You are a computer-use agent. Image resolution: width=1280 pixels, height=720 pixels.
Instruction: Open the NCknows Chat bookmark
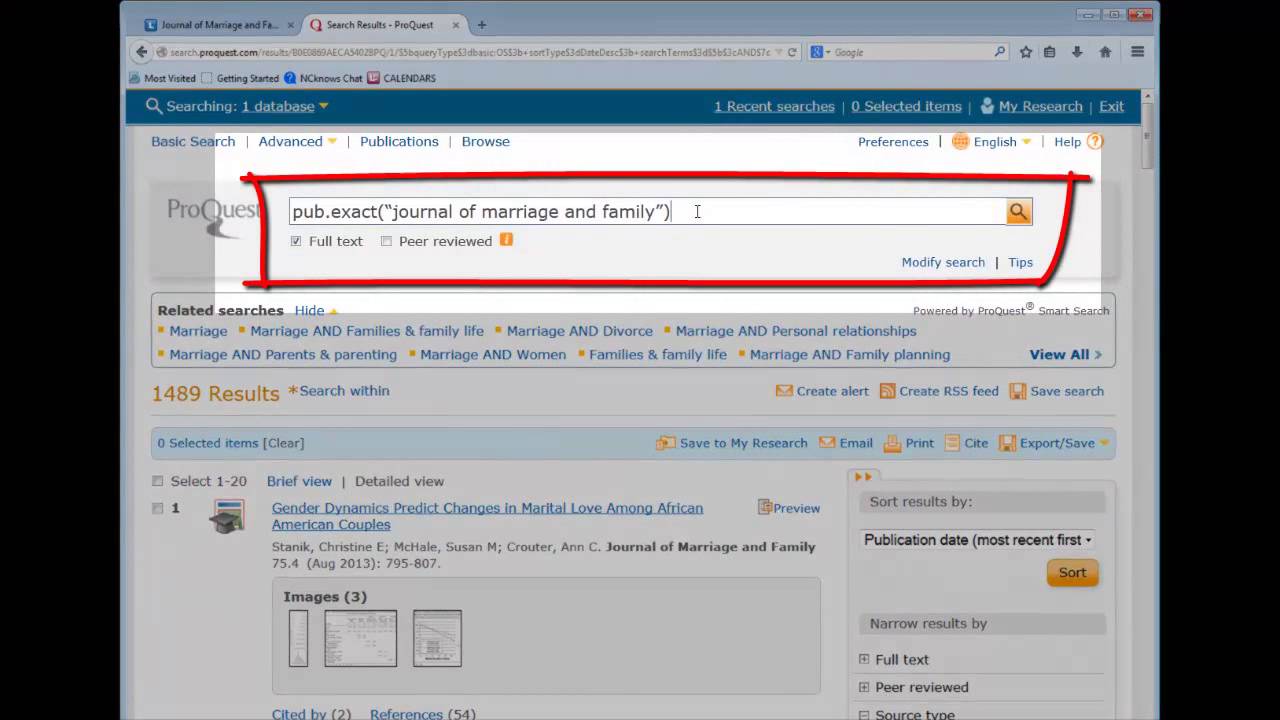pos(323,78)
